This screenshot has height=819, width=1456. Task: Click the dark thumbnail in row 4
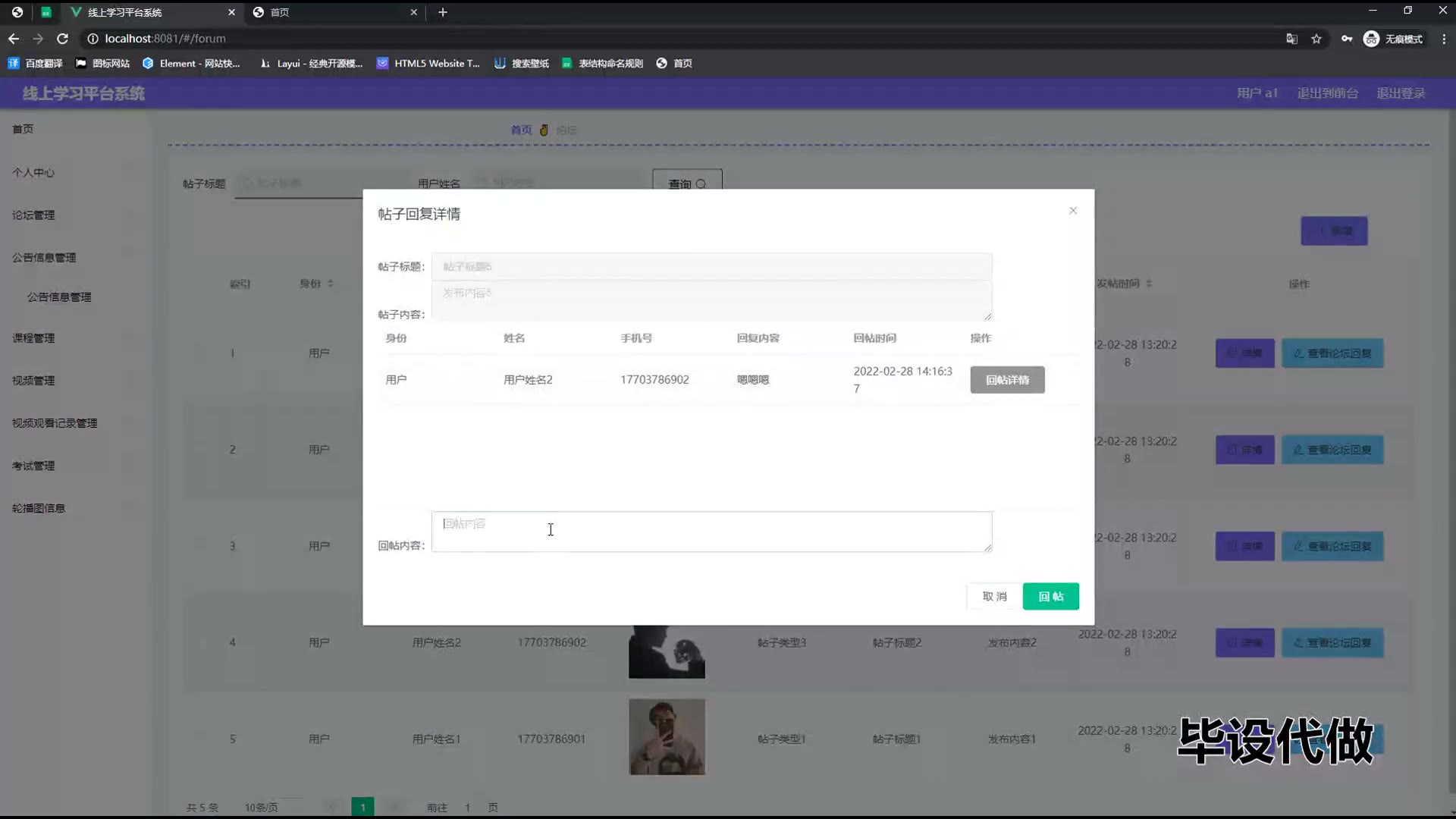point(667,651)
